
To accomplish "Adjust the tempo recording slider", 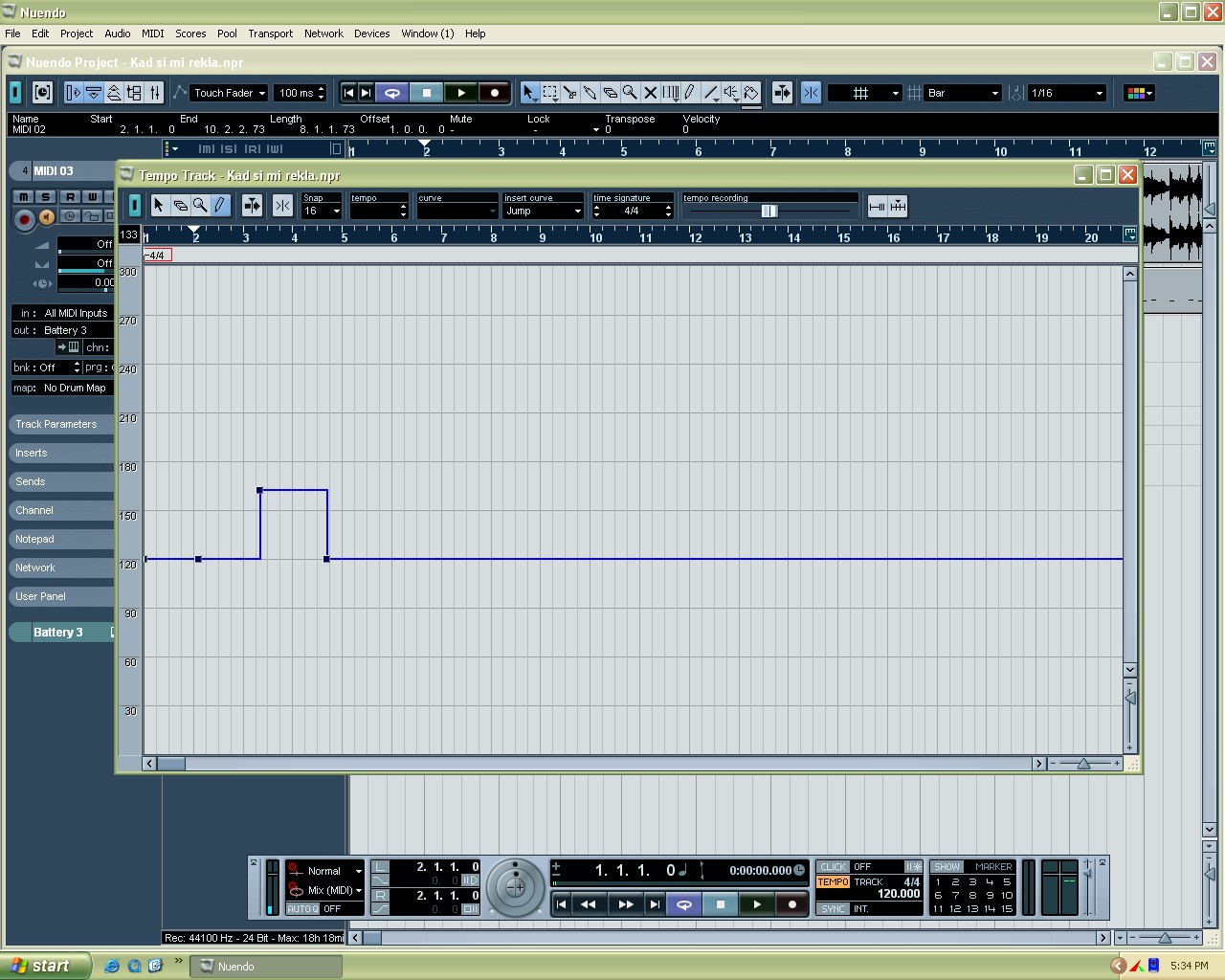I will 769,211.
